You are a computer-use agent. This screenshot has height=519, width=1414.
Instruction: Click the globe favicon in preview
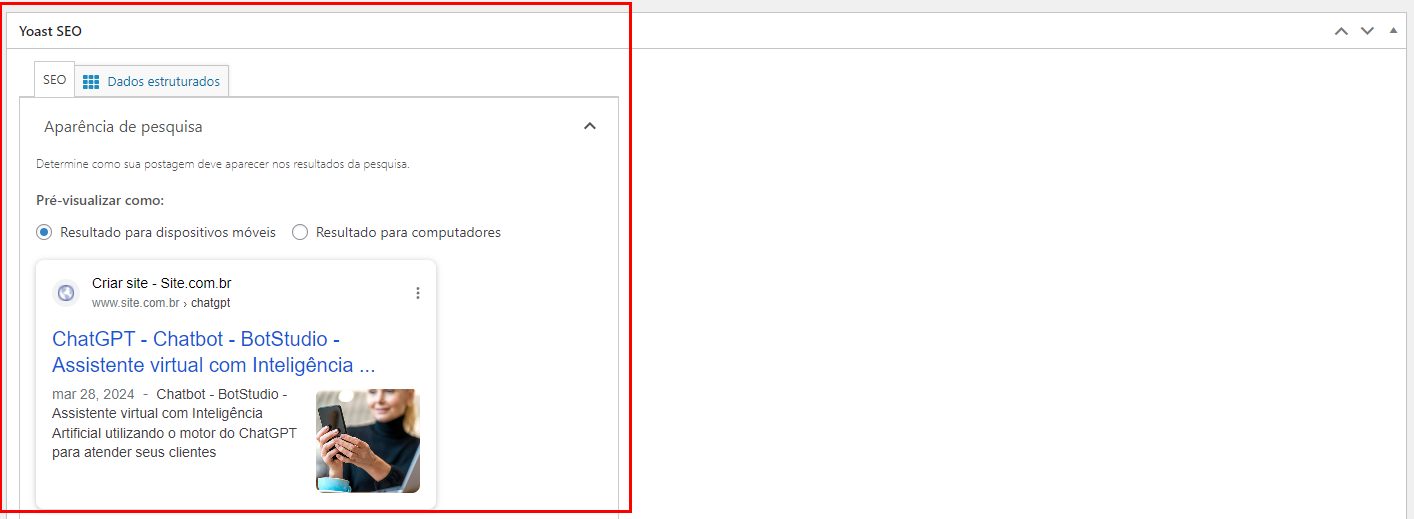pos(66,293)
